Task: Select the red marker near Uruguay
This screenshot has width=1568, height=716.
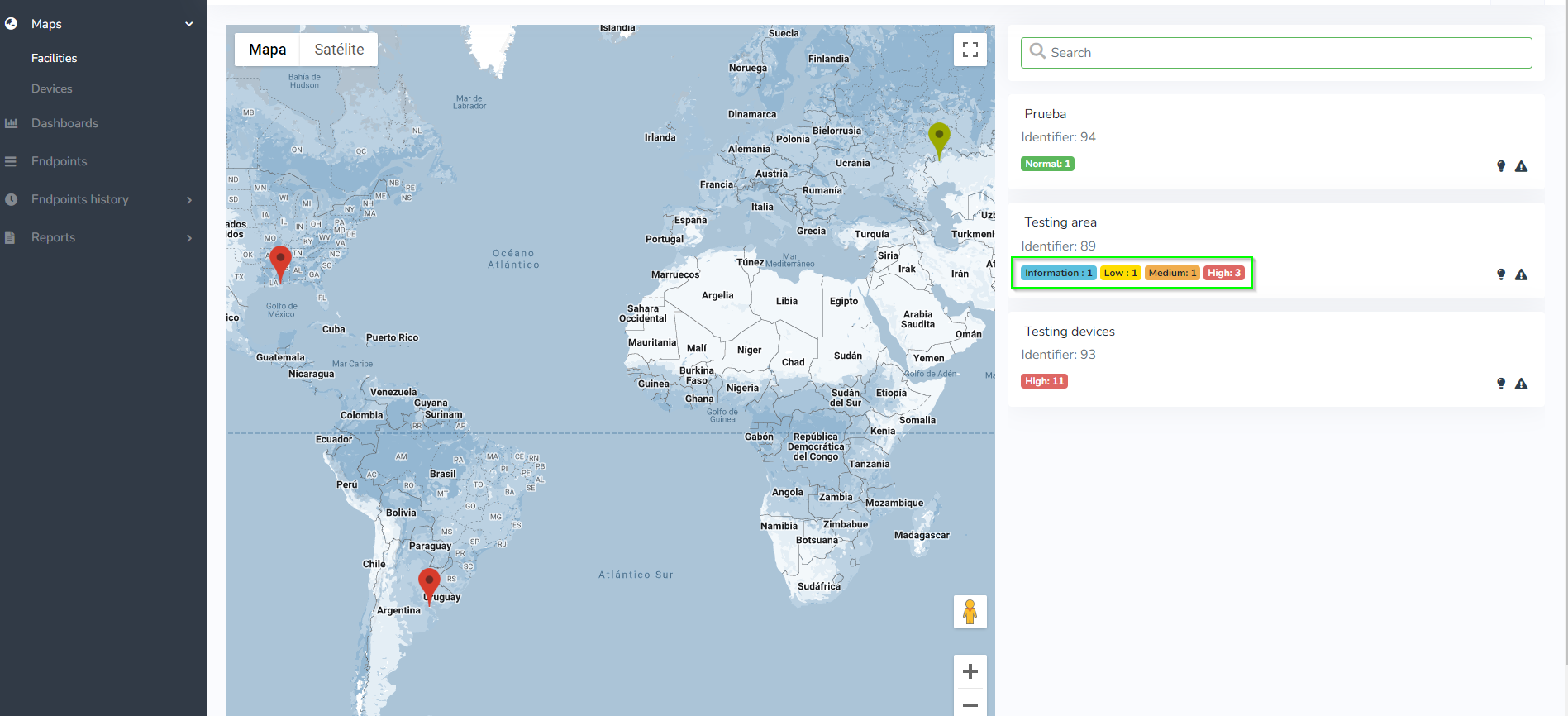Action: 429,583
